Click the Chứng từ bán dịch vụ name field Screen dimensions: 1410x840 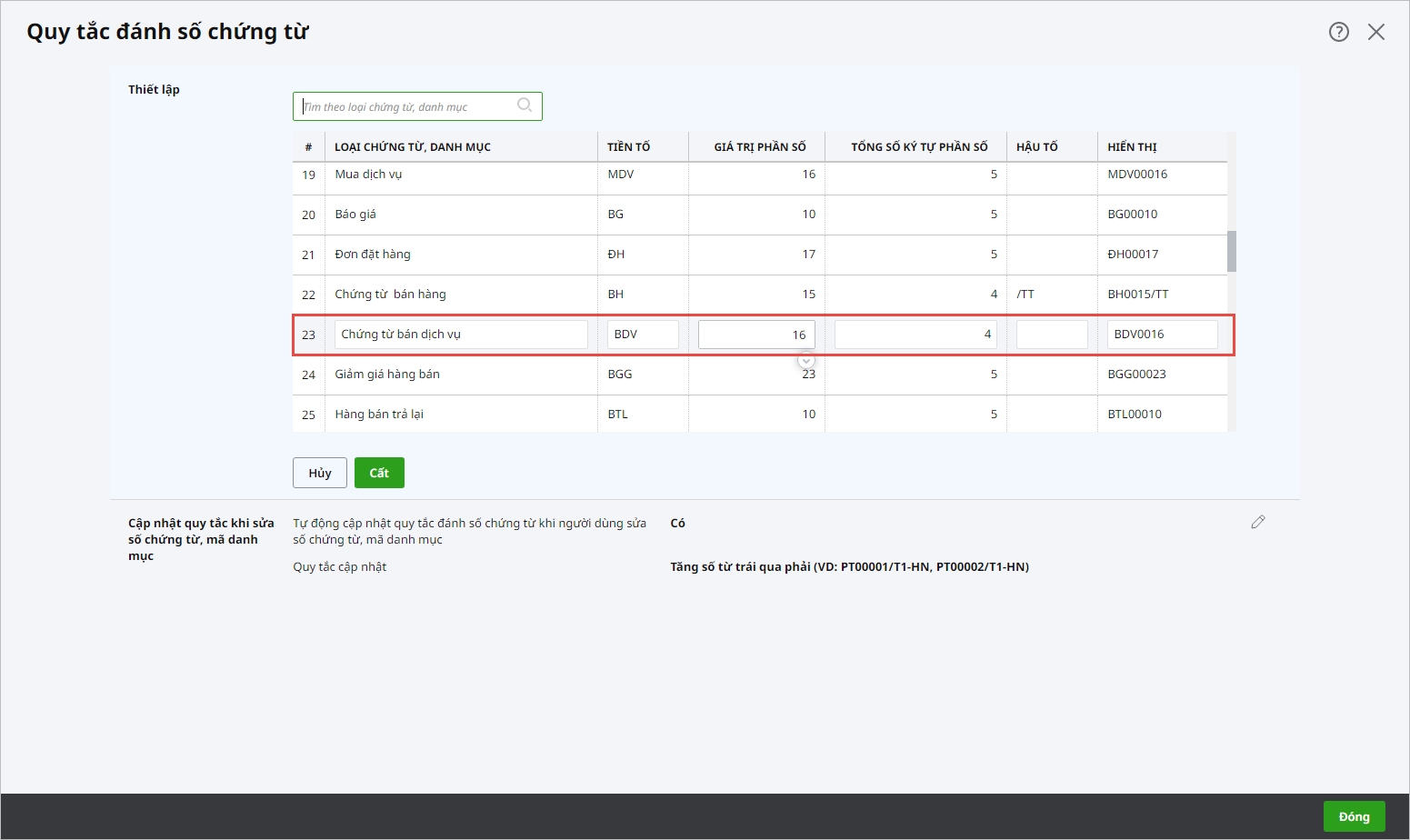coord(461,335)
